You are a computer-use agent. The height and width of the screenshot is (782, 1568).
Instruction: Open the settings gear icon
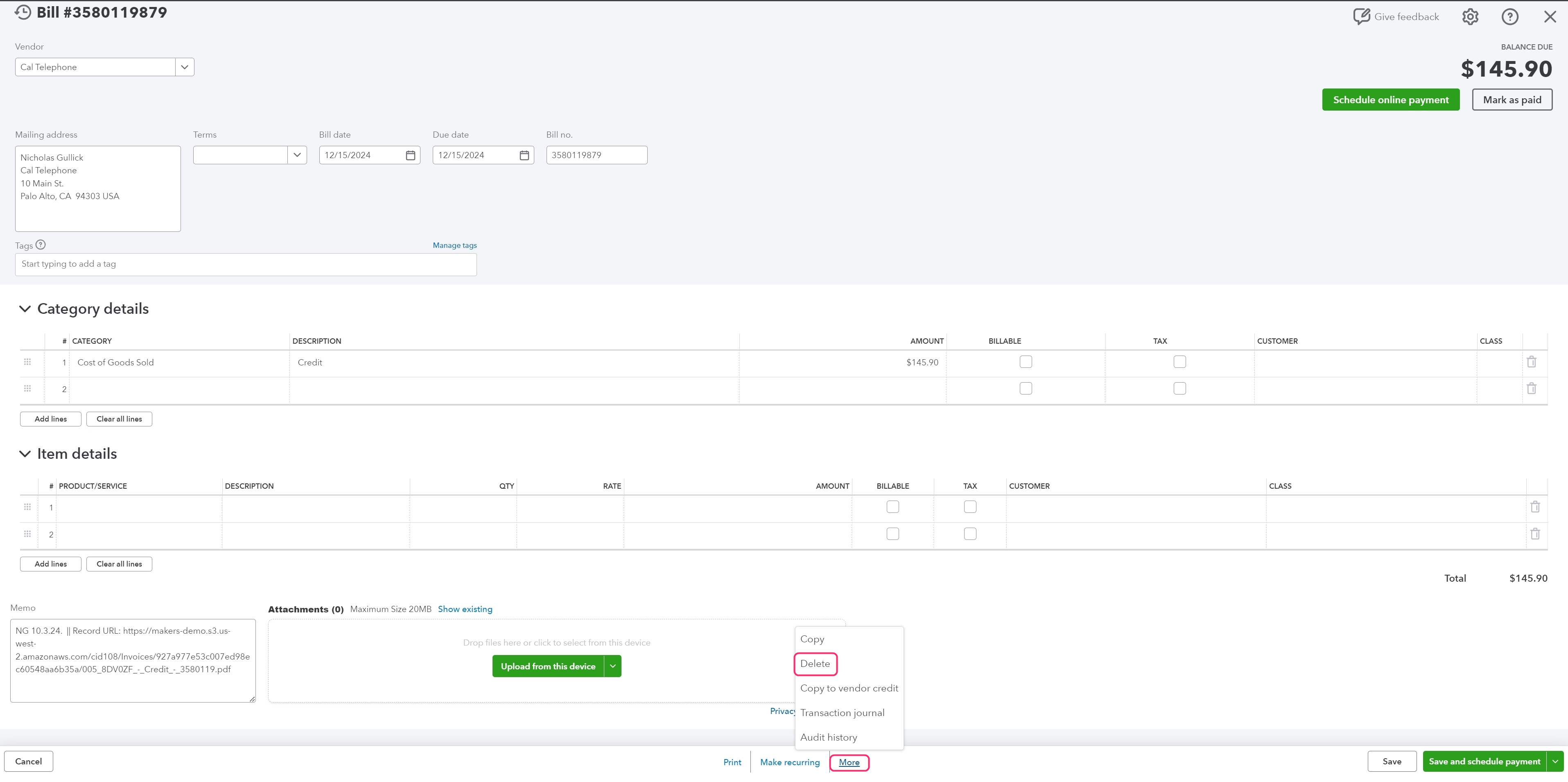(1470, 16)
